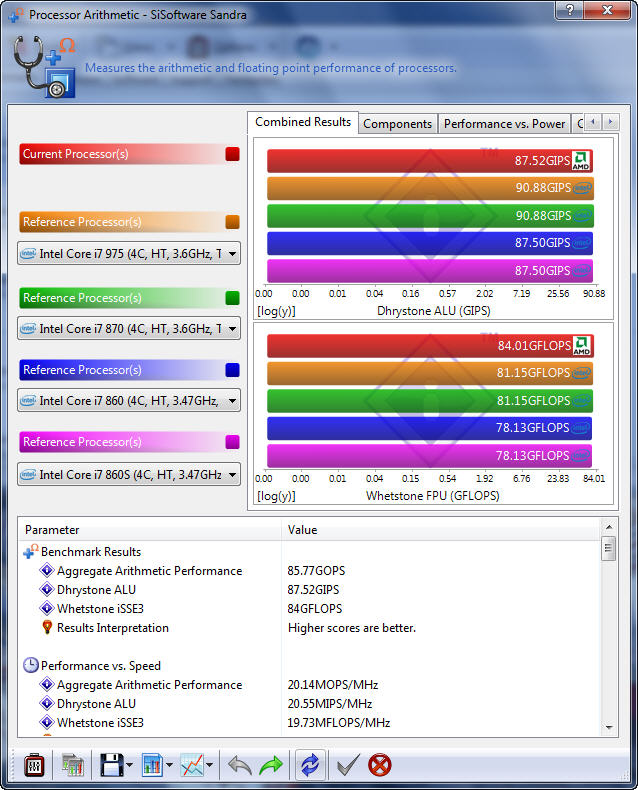
Task: Click the tab strip scroll-left arrow
Action: (x=593, y=122)
